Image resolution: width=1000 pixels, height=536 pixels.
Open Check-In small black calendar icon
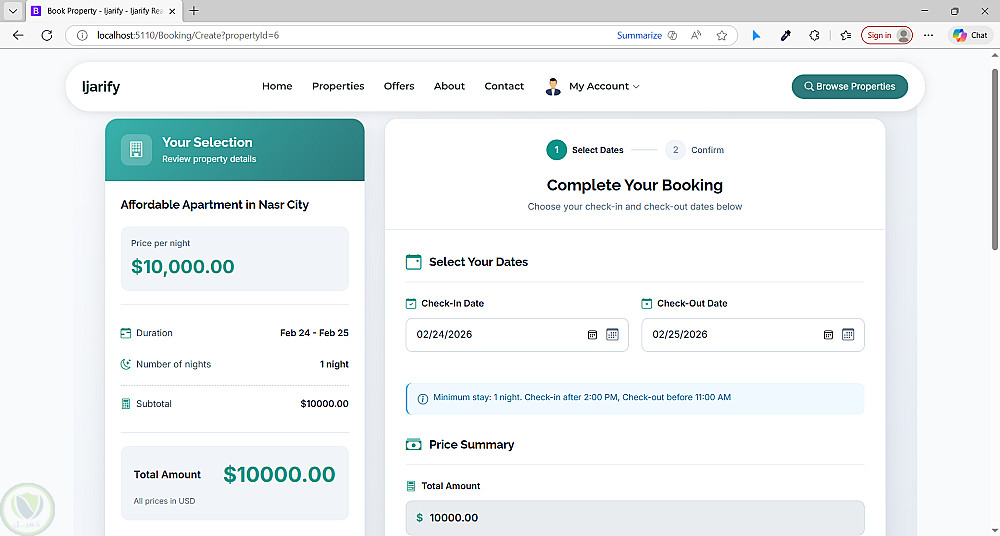pyautogui.click(x=592, y=334)
